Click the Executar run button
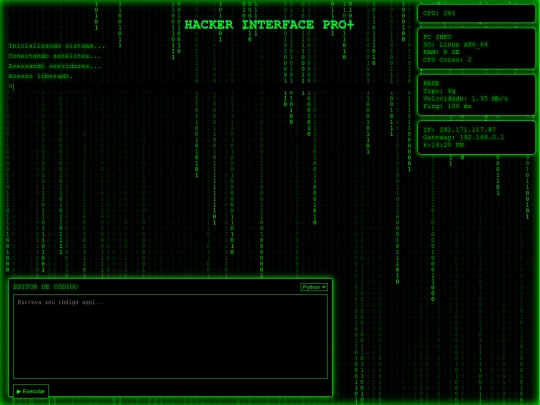Screen dimensions: 540x405 tap(31, 391)
